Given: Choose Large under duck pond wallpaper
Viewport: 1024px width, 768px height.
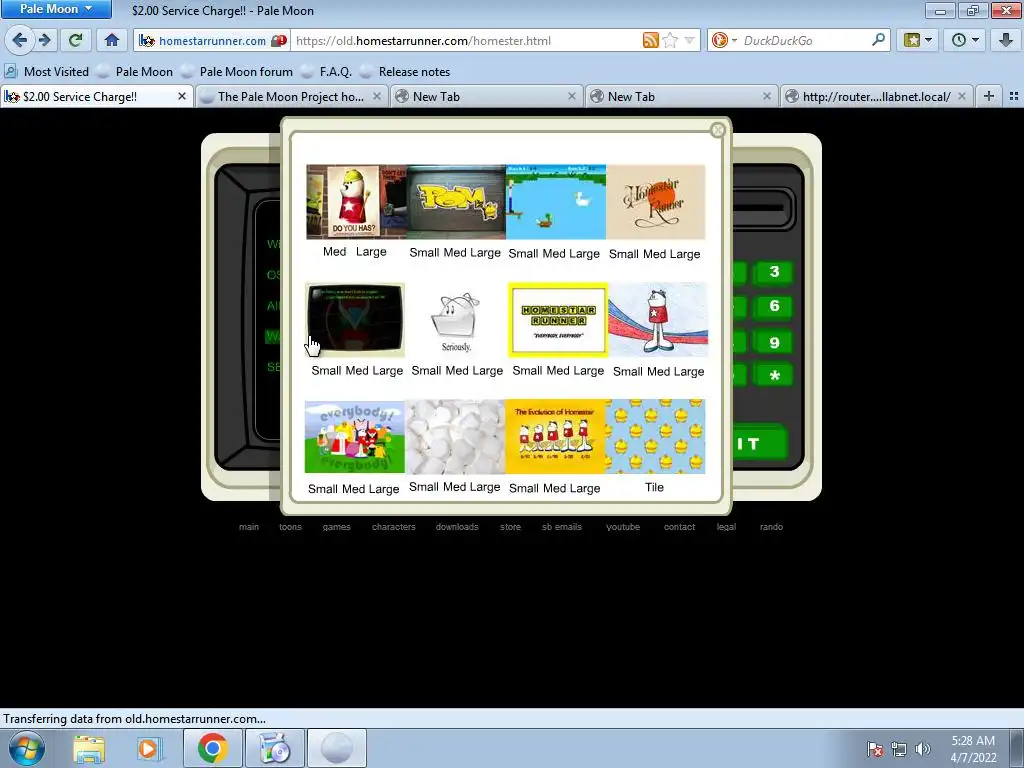Looking at the screenshot, I should [583, 253].
